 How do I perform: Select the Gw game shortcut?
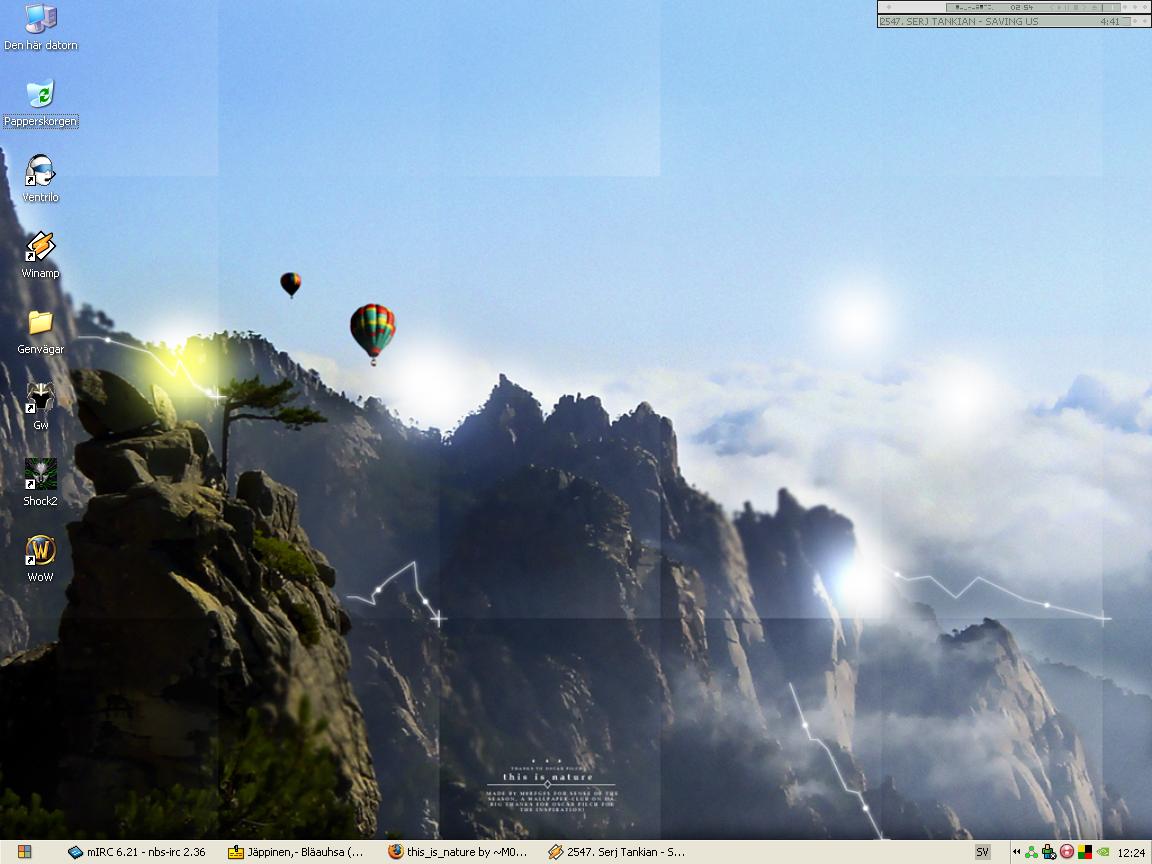click(x=40, y=406)
